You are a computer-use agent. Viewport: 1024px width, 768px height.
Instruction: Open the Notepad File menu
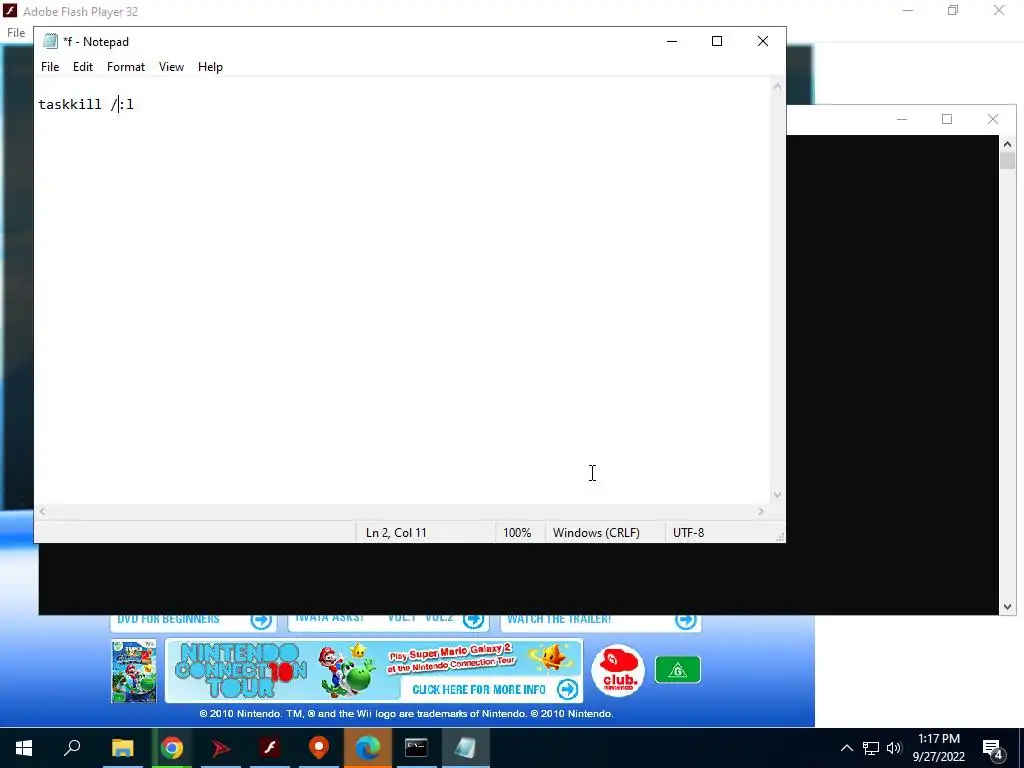[50, 67]
